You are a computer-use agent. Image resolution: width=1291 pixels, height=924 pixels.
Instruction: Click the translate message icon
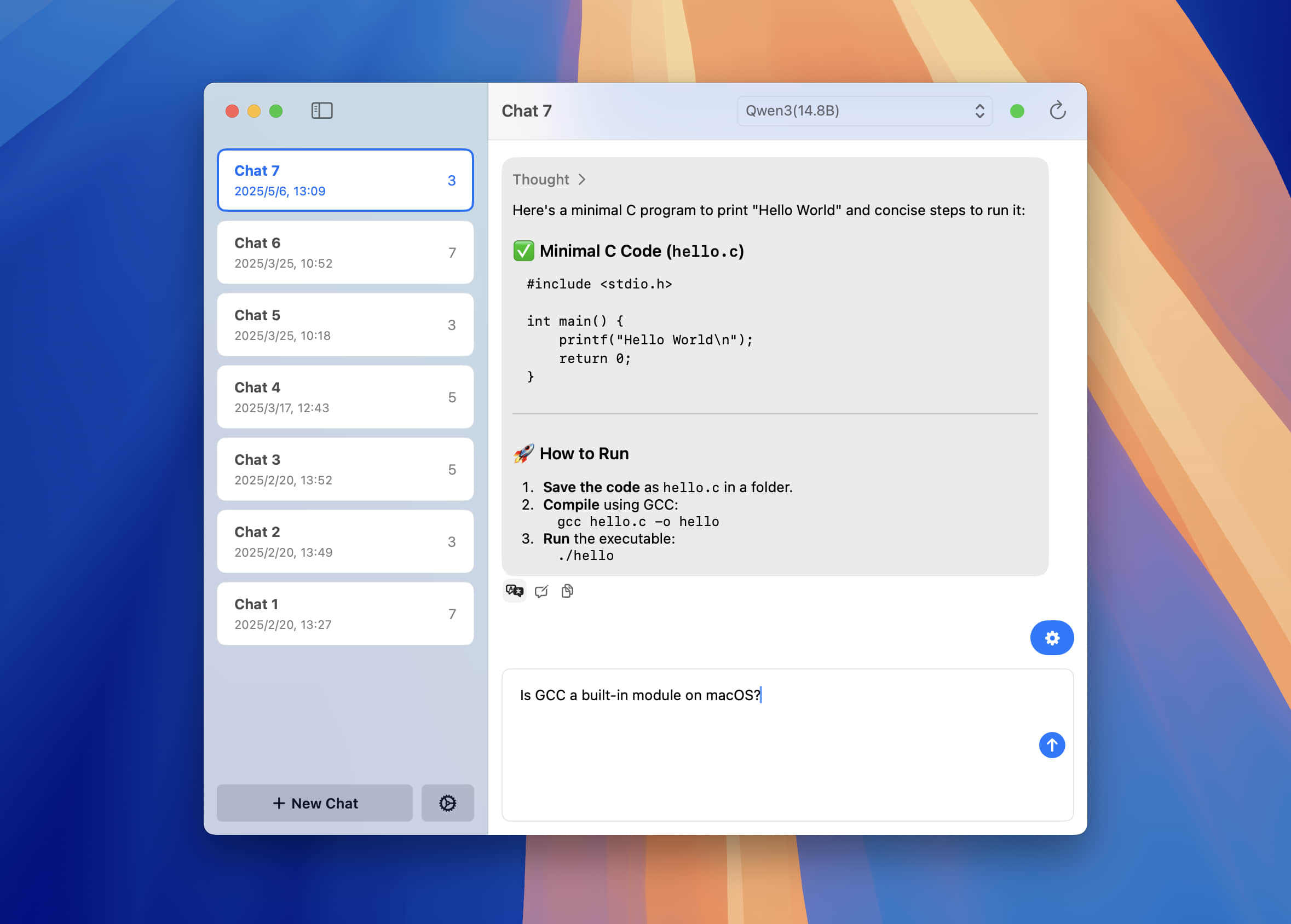[514, 591]
